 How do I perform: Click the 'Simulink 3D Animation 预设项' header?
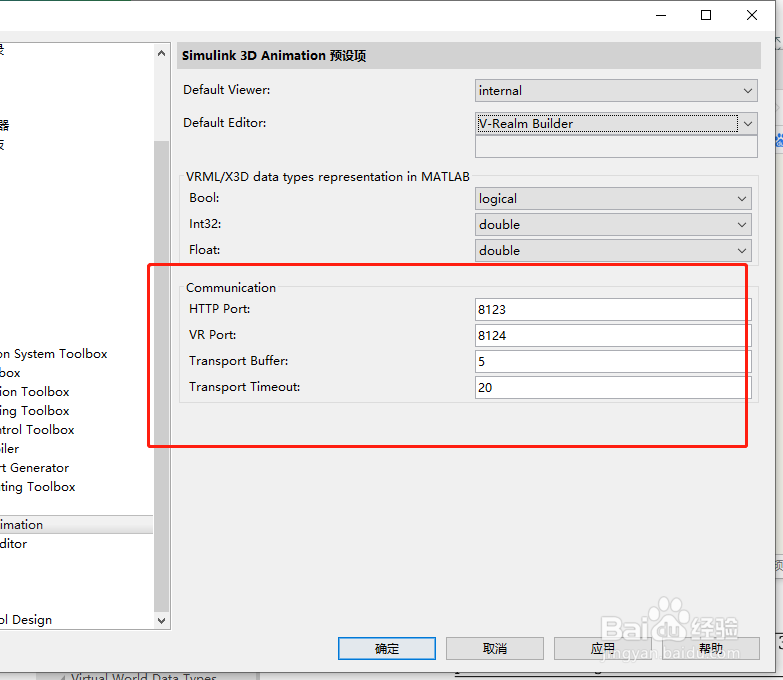[x=274, y=55]
